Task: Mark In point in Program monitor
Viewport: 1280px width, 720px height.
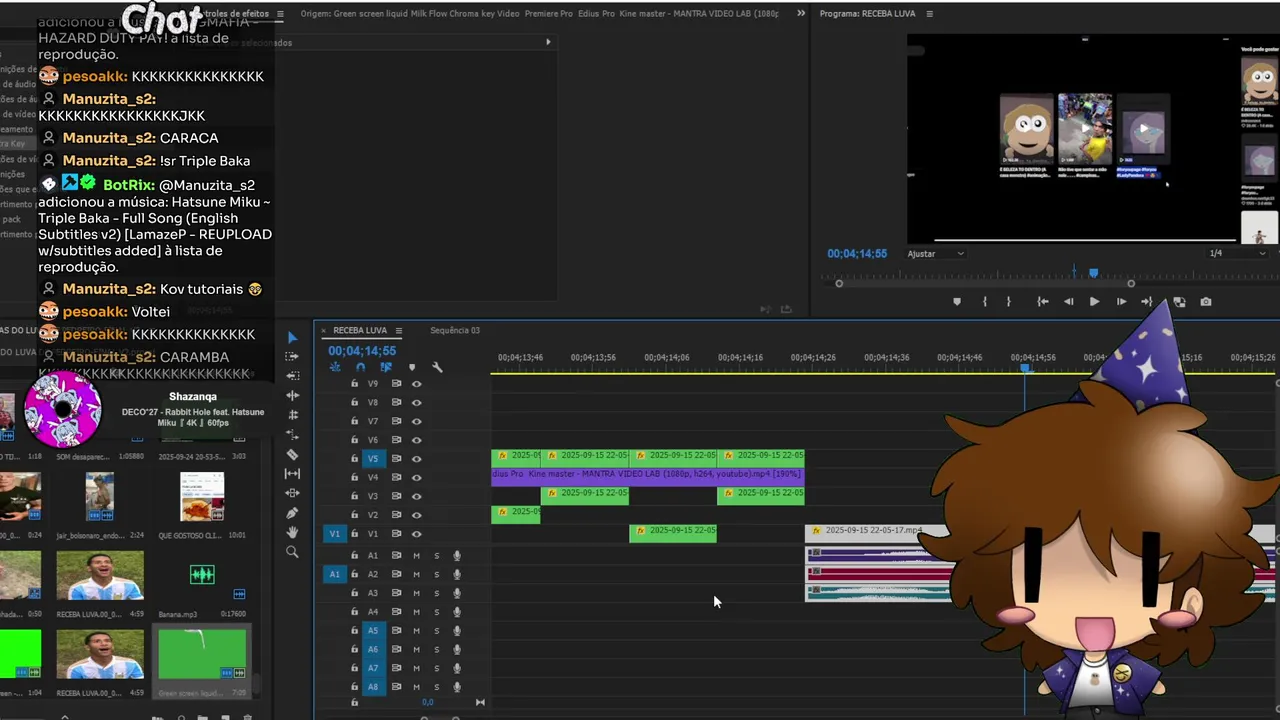Action: pyautogui.click(x=984, y=301)
